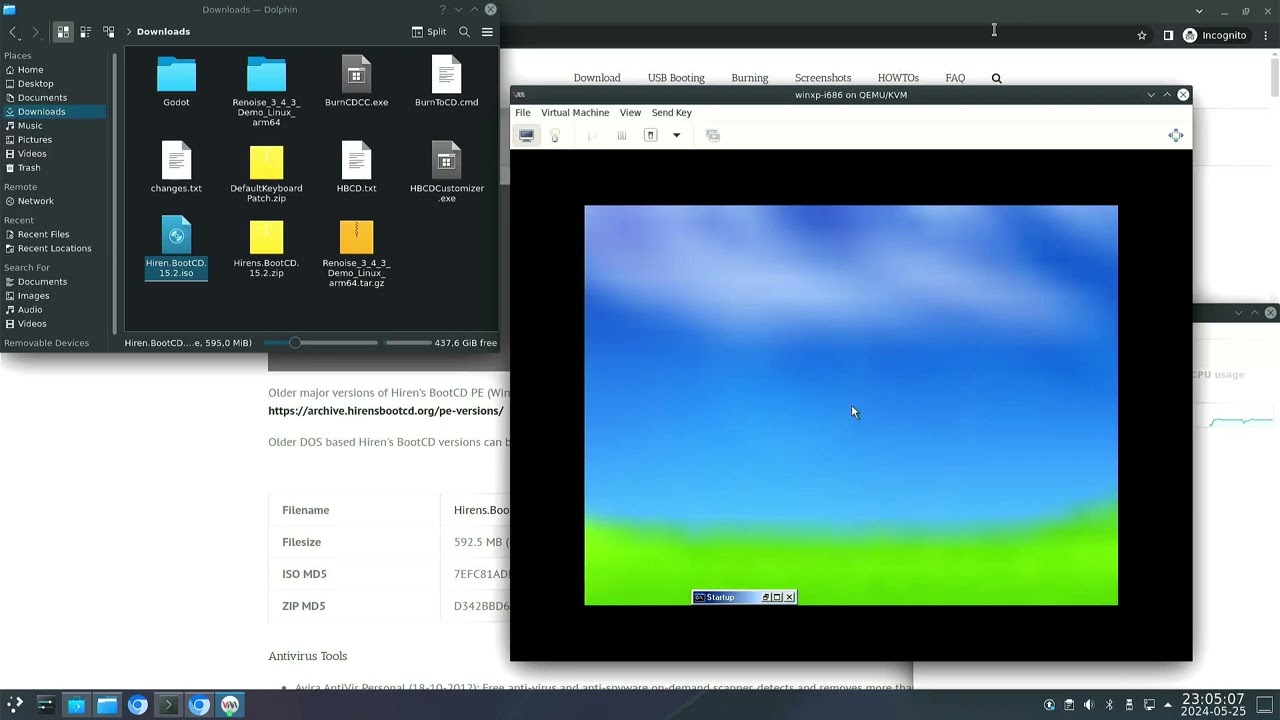Open the website search magnifier icon
Viewport: 1280px width, 720px height.
click(996, 78)
